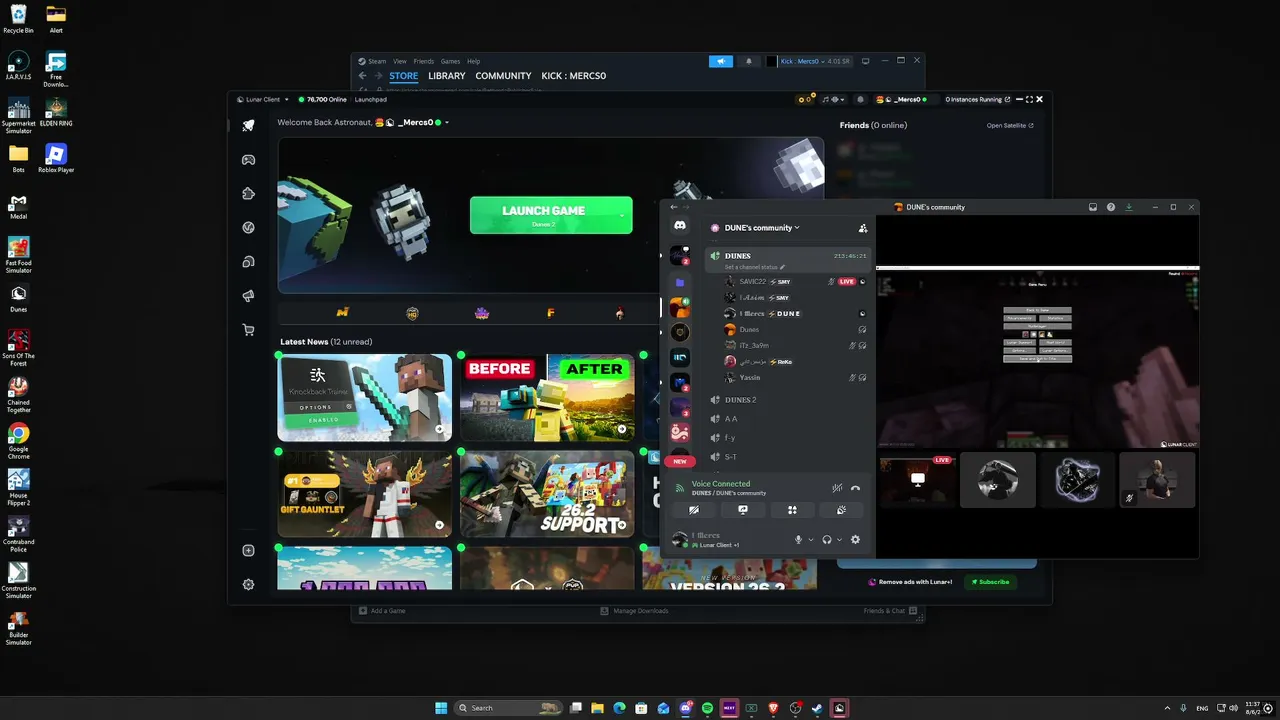Open the gamepad icon in Lunar sidebar
This screenshot has width=1280, height=720.
(x=248, y=160)
